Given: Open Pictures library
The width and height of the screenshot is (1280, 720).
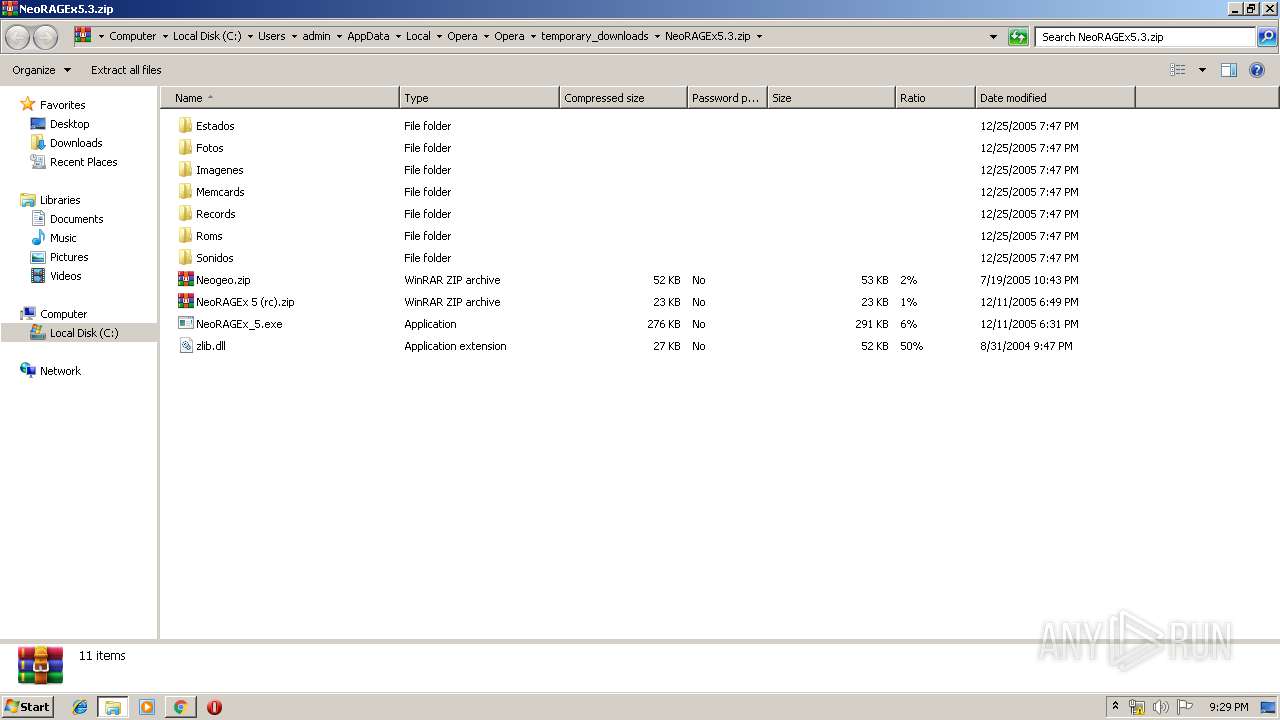Looking at the screenshot, I should click(69, 257).
